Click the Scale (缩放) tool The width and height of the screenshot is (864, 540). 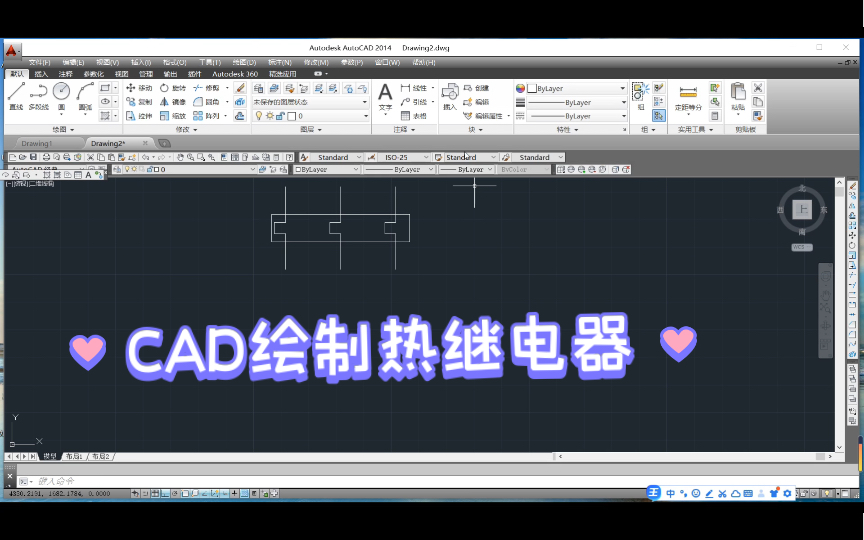(x=173, y=116)
